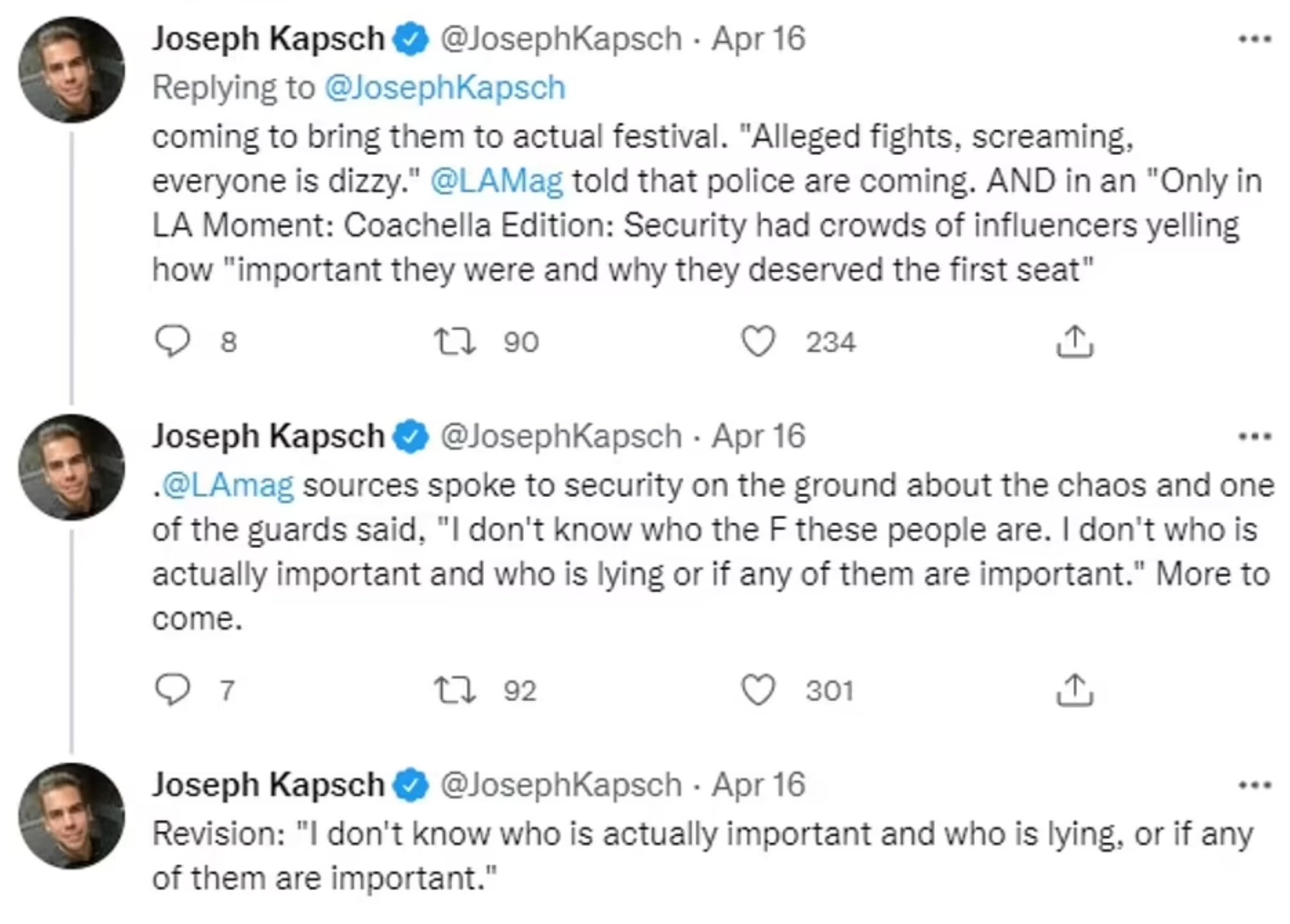
Task: Share the second tweet about security guards
Action: (1074, 691)
